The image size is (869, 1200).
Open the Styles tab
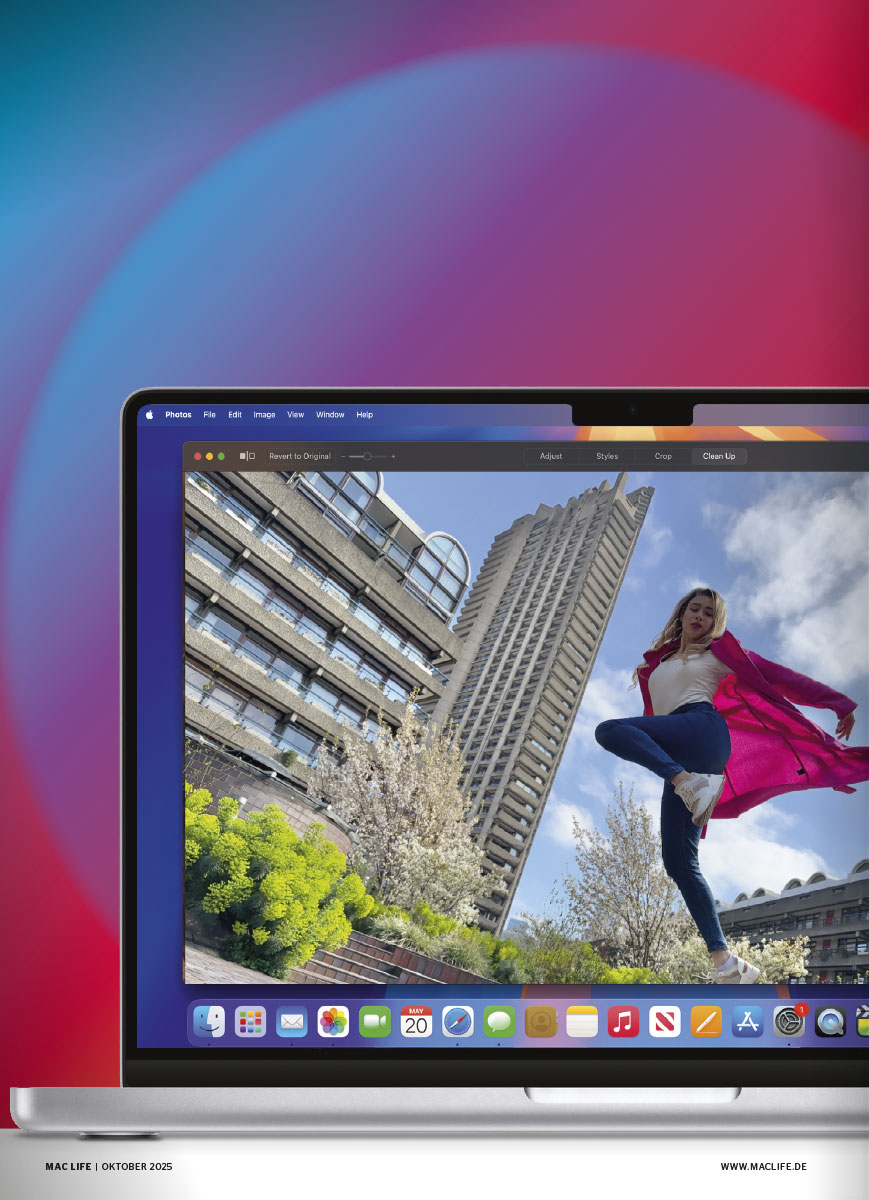[607, 456]
